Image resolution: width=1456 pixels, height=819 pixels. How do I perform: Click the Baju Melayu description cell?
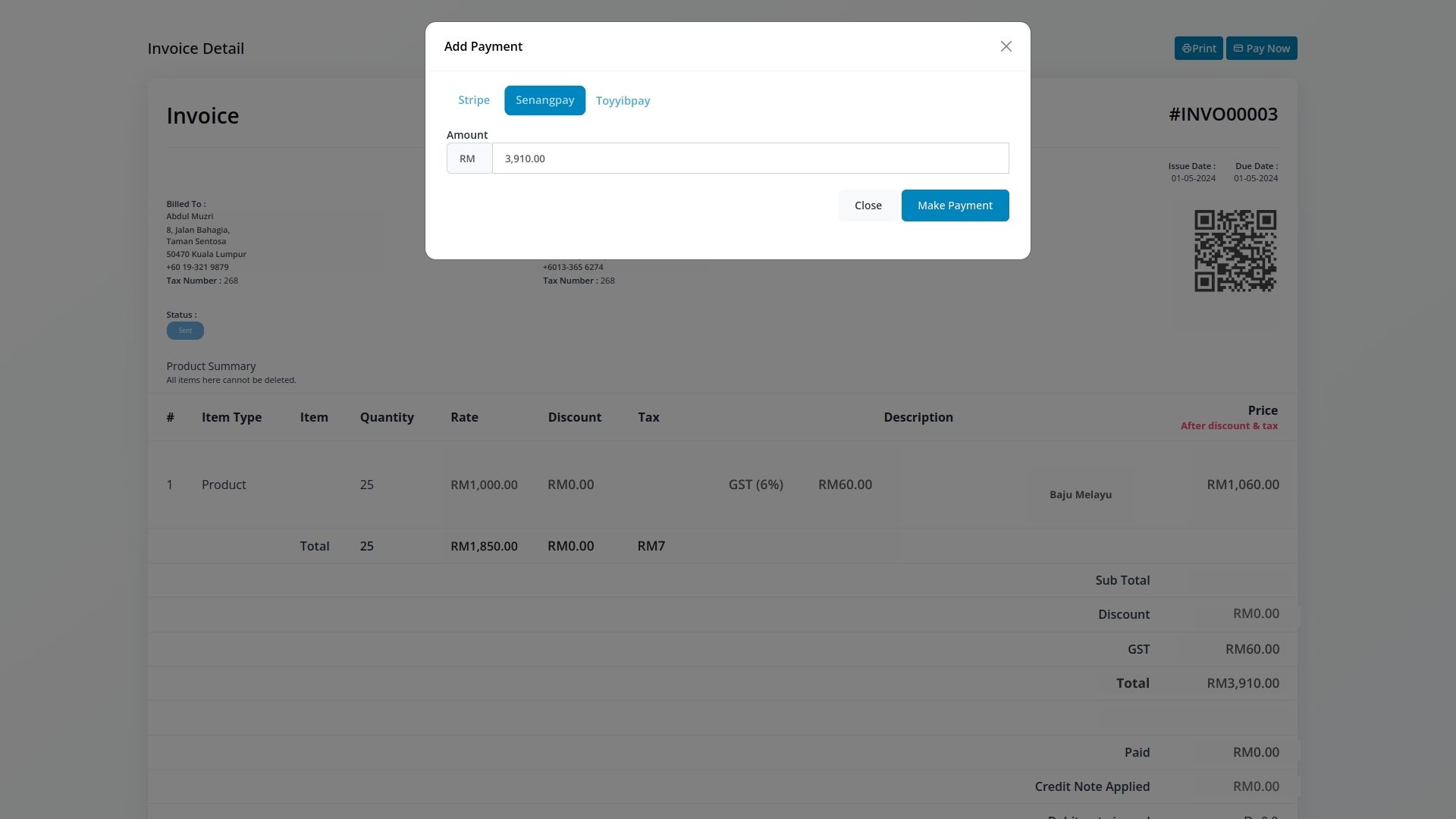coord(1080,494)
